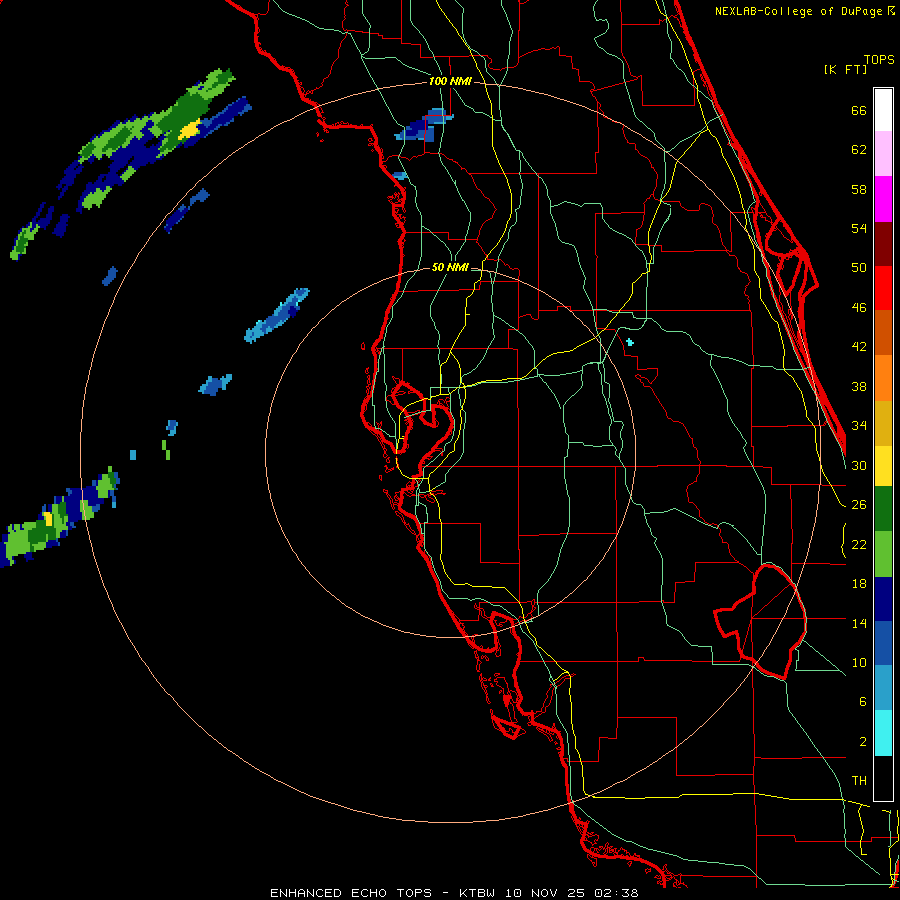Click the 10 NOV 25 date text
Image resolution: width=900 pixels, height=900 pixels.
pyautogui.click(x=545, y=893)
